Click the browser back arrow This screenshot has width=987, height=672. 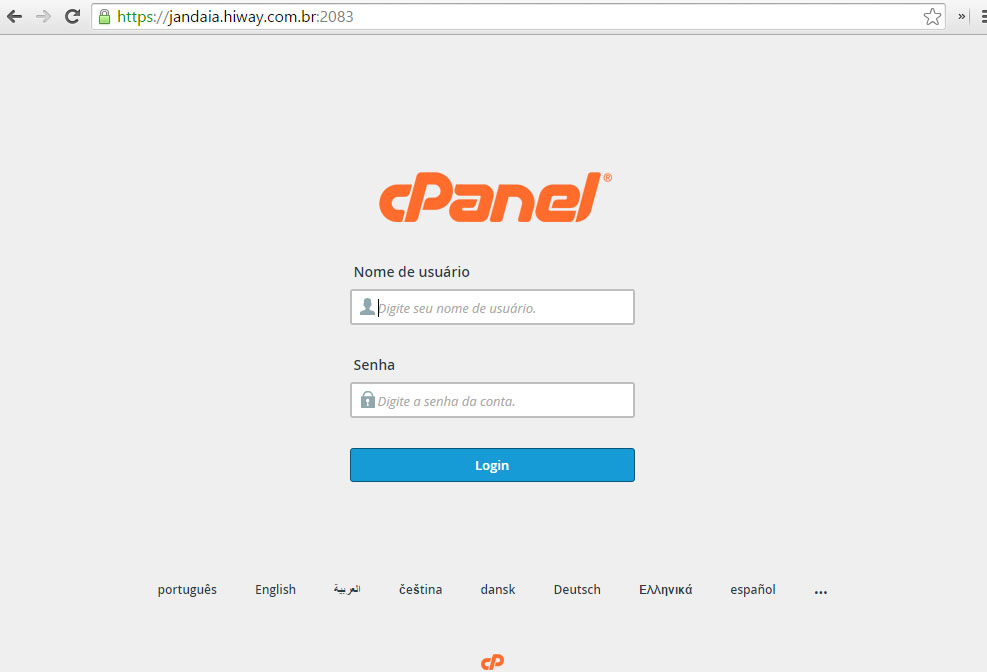coord(14,16)
